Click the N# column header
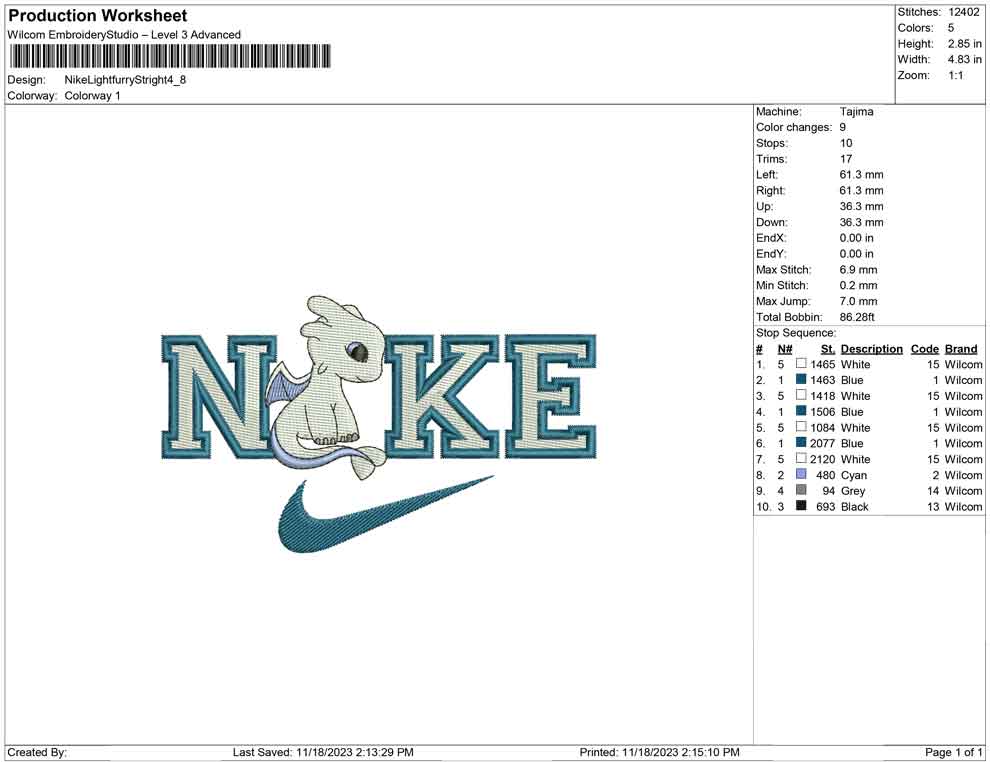990x762 pixels. click(785, 348)
